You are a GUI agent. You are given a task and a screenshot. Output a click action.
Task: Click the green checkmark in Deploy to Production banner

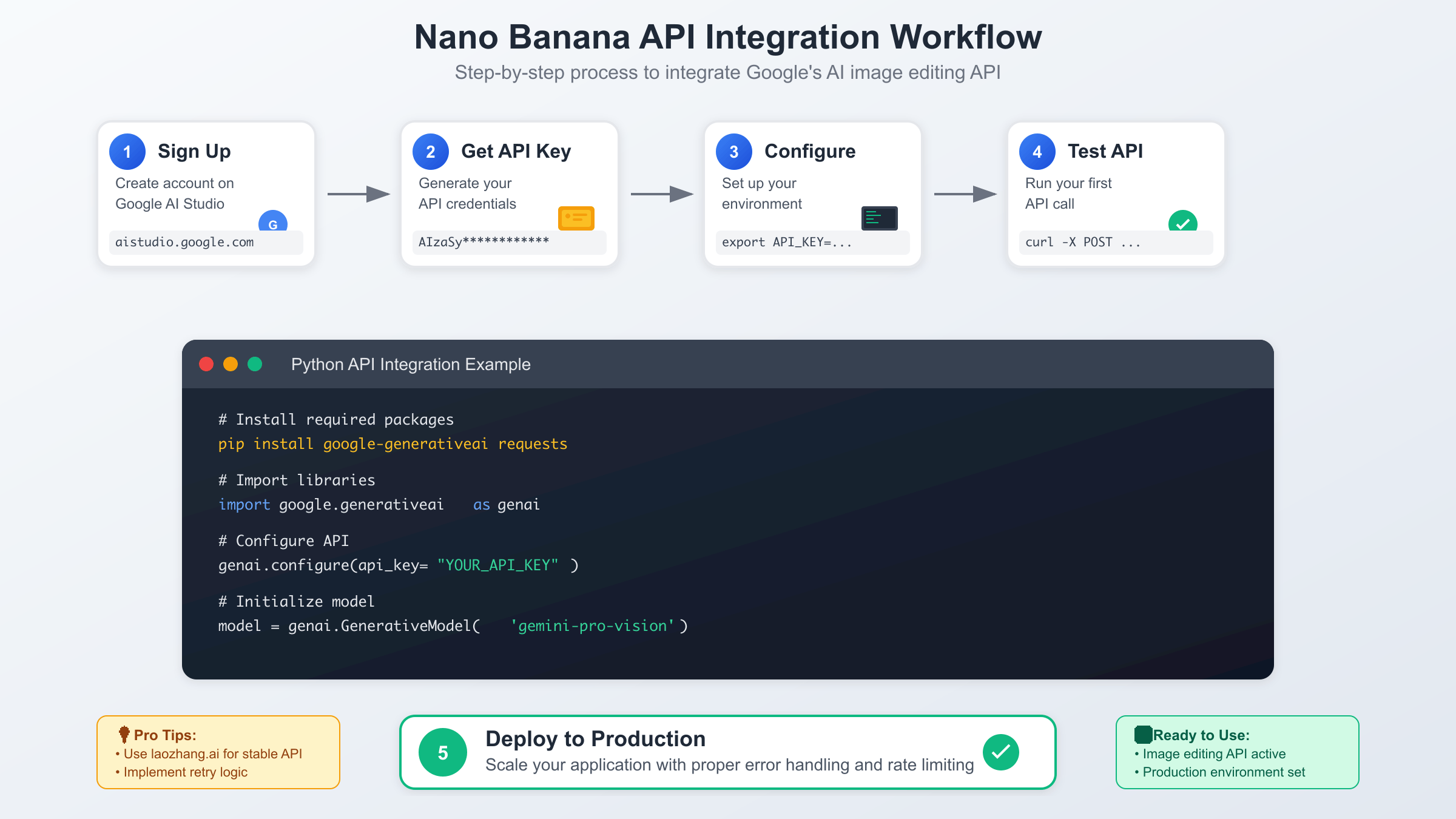point(1001,752)
